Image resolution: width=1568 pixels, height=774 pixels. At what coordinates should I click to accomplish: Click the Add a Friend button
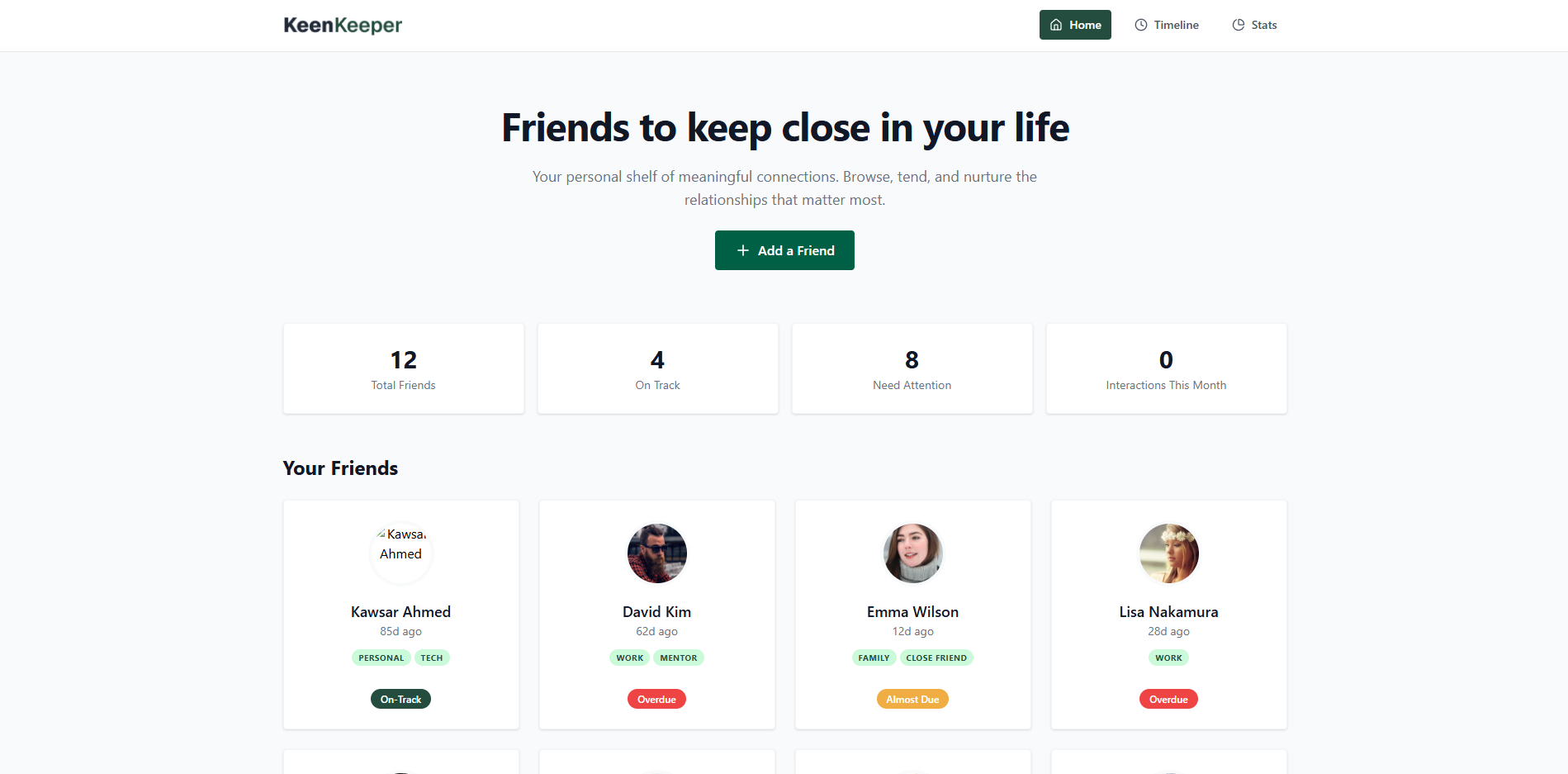point(784,250)
